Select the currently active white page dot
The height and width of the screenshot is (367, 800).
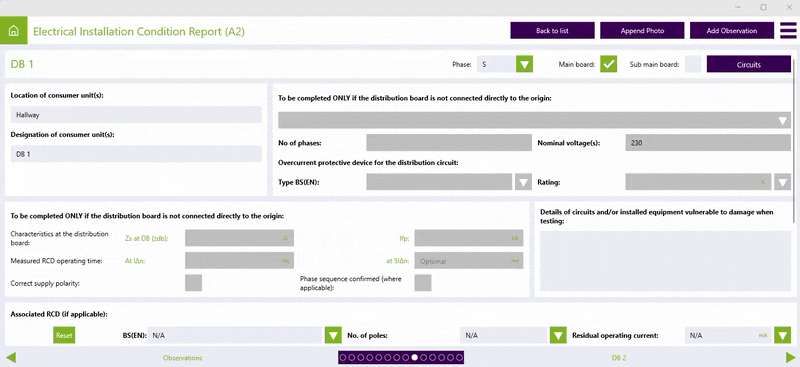pyautogui.click(x=414, y=357)
